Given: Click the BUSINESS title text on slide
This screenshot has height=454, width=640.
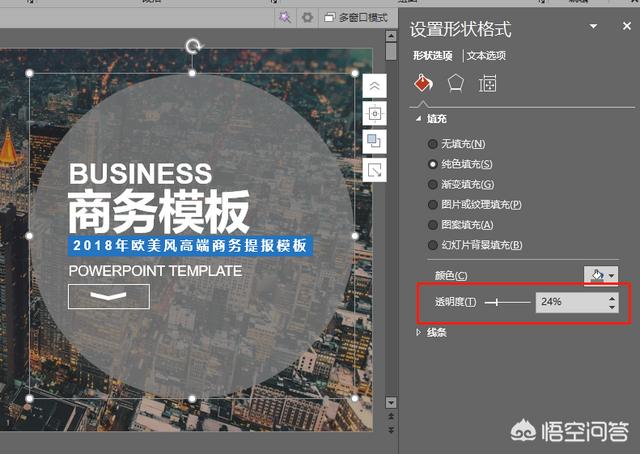Looking at the screenshot, I should [140, 174].
